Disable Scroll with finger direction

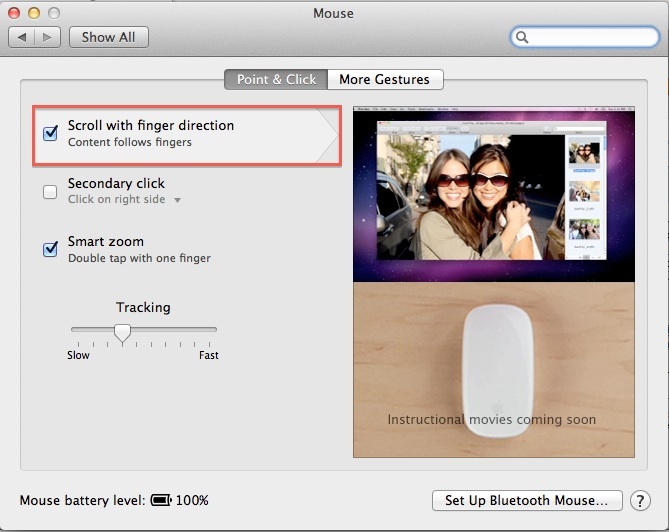[50, 133]
